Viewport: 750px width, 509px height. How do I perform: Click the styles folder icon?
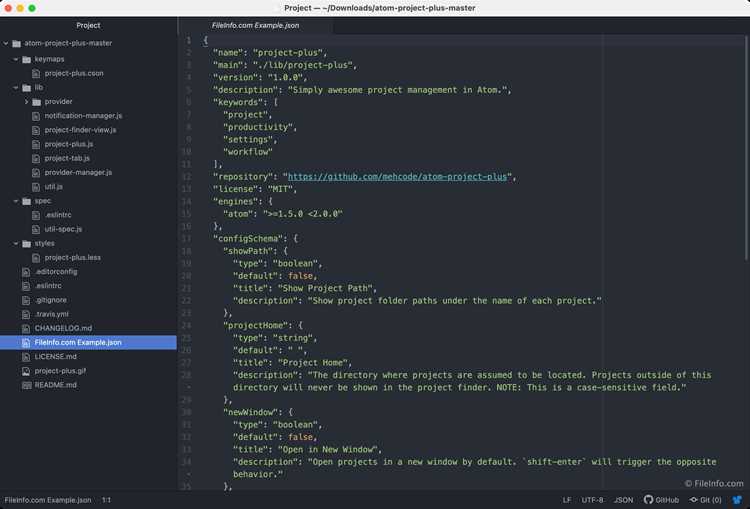(26, 243)
